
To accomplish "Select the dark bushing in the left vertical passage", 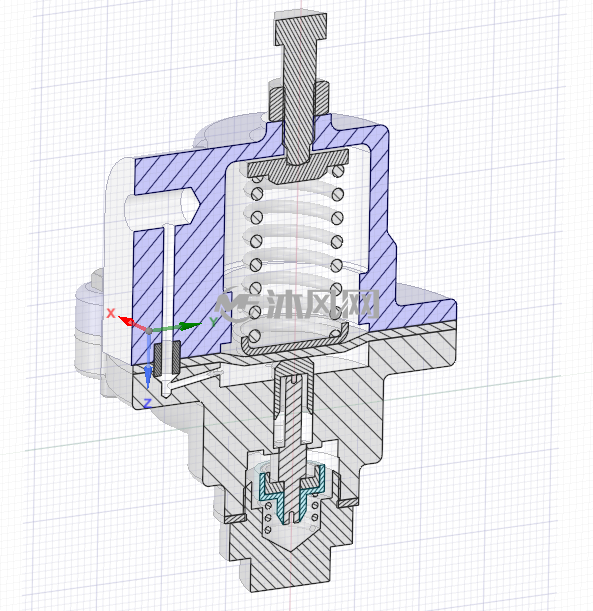I will point(167,356).
